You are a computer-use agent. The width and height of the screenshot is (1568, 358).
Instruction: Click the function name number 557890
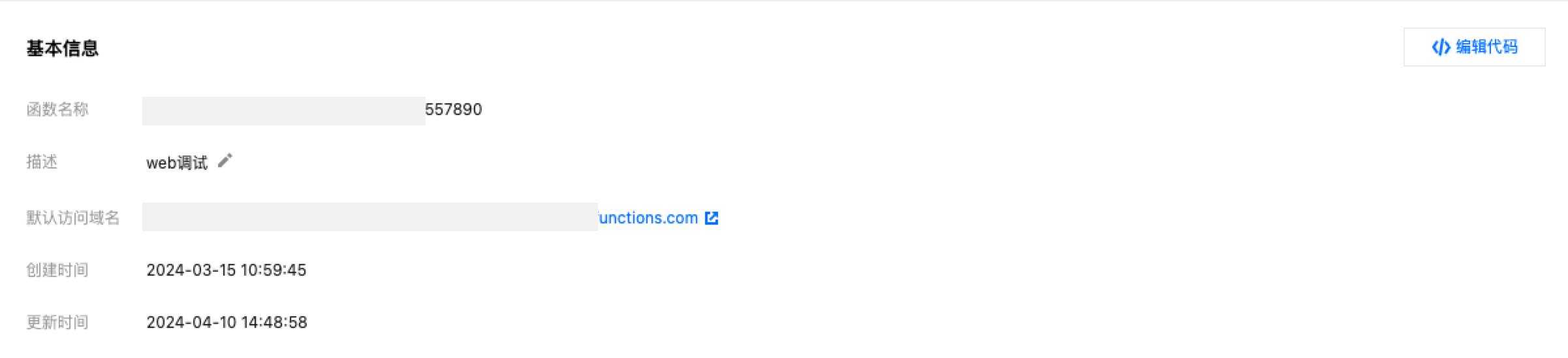click(454, 109)
